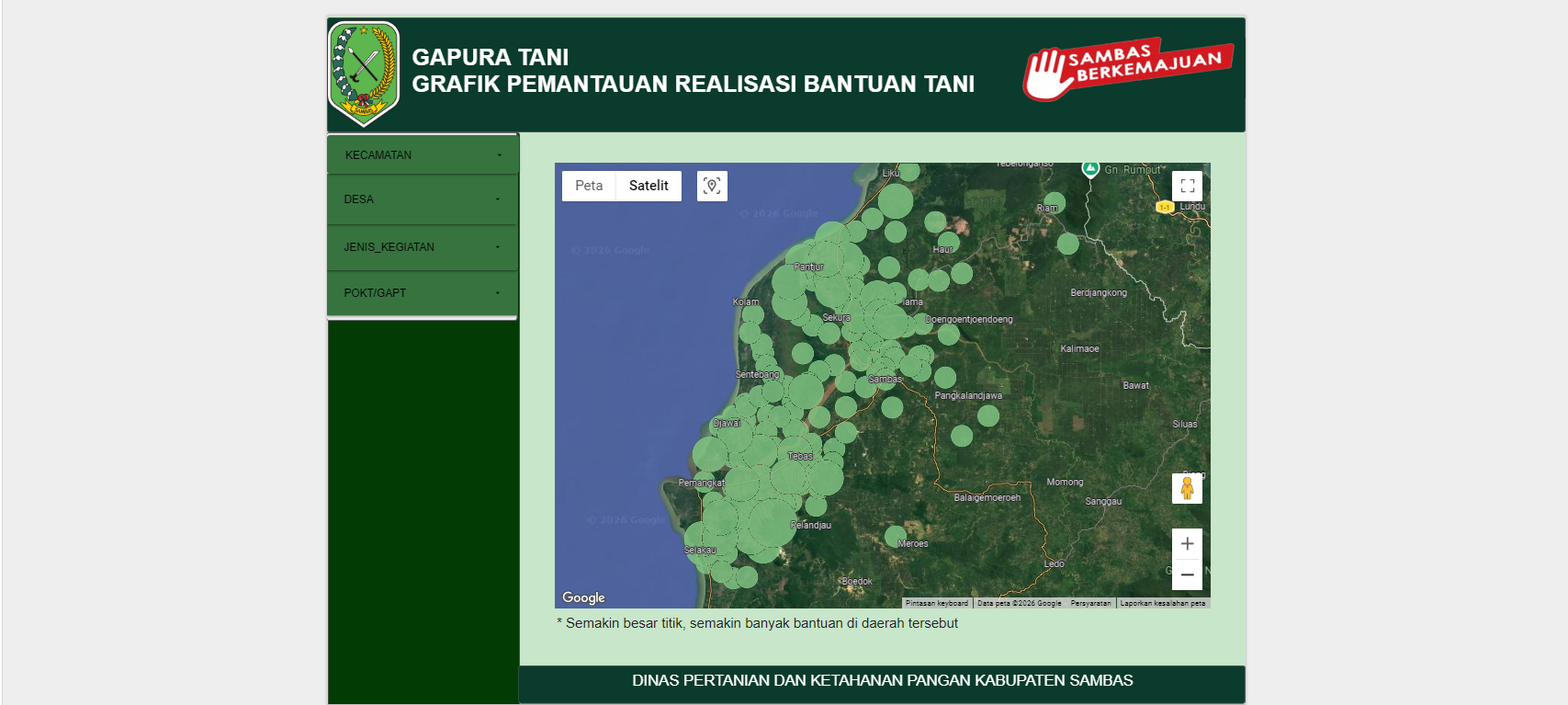Click the Siluas label on the map
The image size is (1568, 705).
(1185, 424)
